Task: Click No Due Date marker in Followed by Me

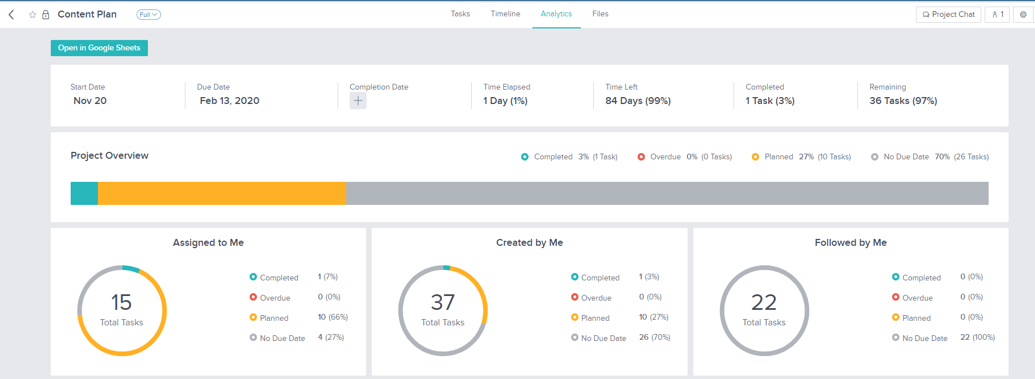Action: [896, 337]
